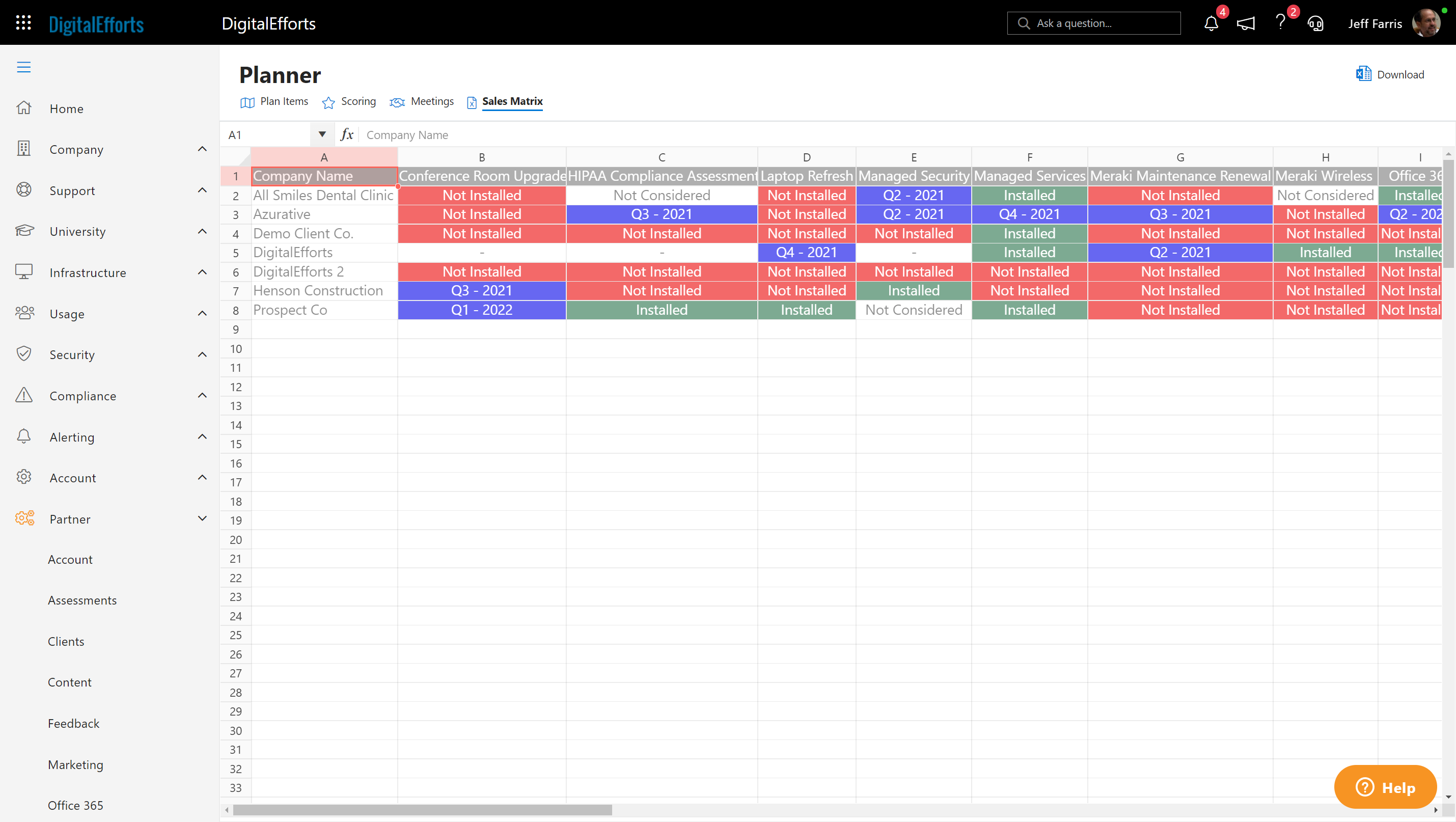Expand the Partner sidebar section

[x=202, y=518]
